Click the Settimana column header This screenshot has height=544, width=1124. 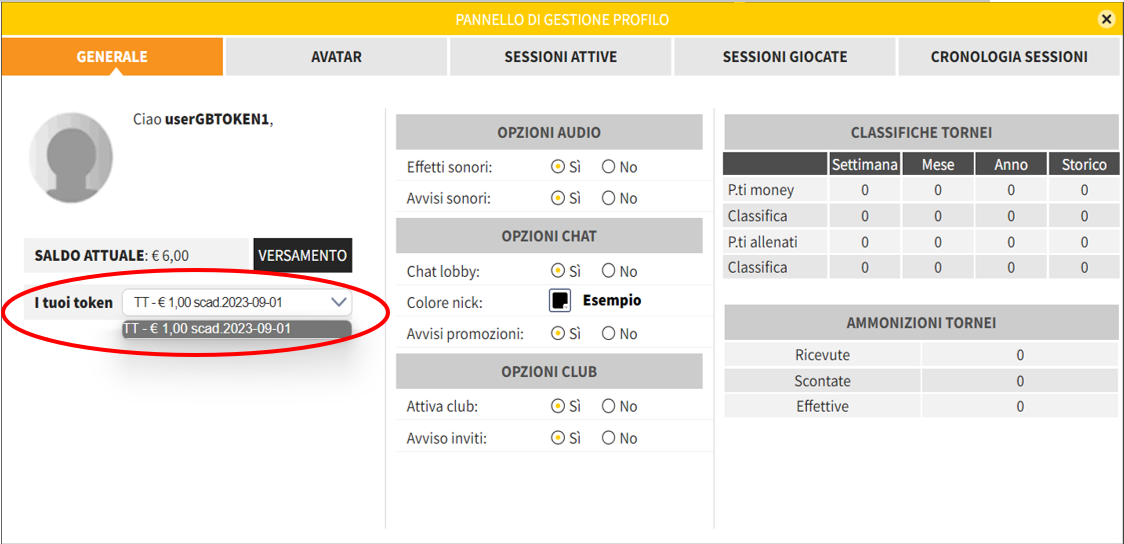[865, 164]
